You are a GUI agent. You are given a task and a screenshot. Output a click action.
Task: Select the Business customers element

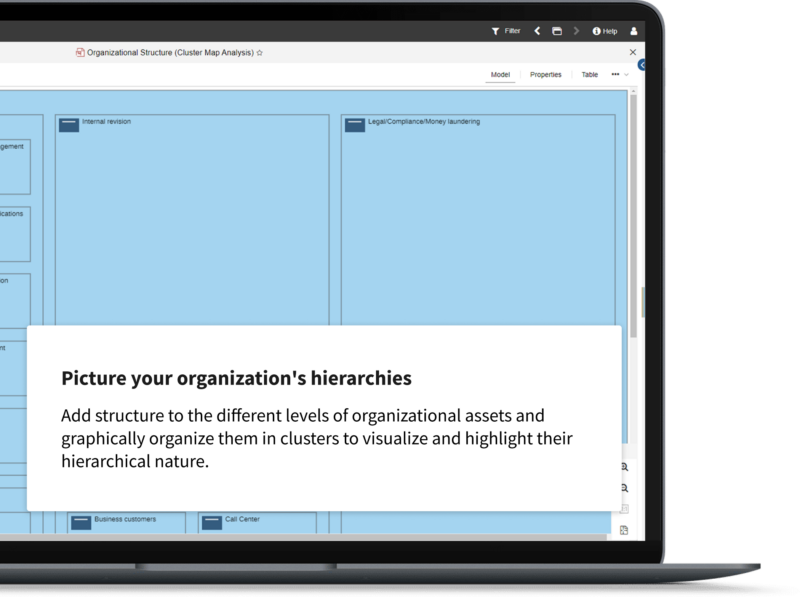pyautogui.click(x=126, y=521)
